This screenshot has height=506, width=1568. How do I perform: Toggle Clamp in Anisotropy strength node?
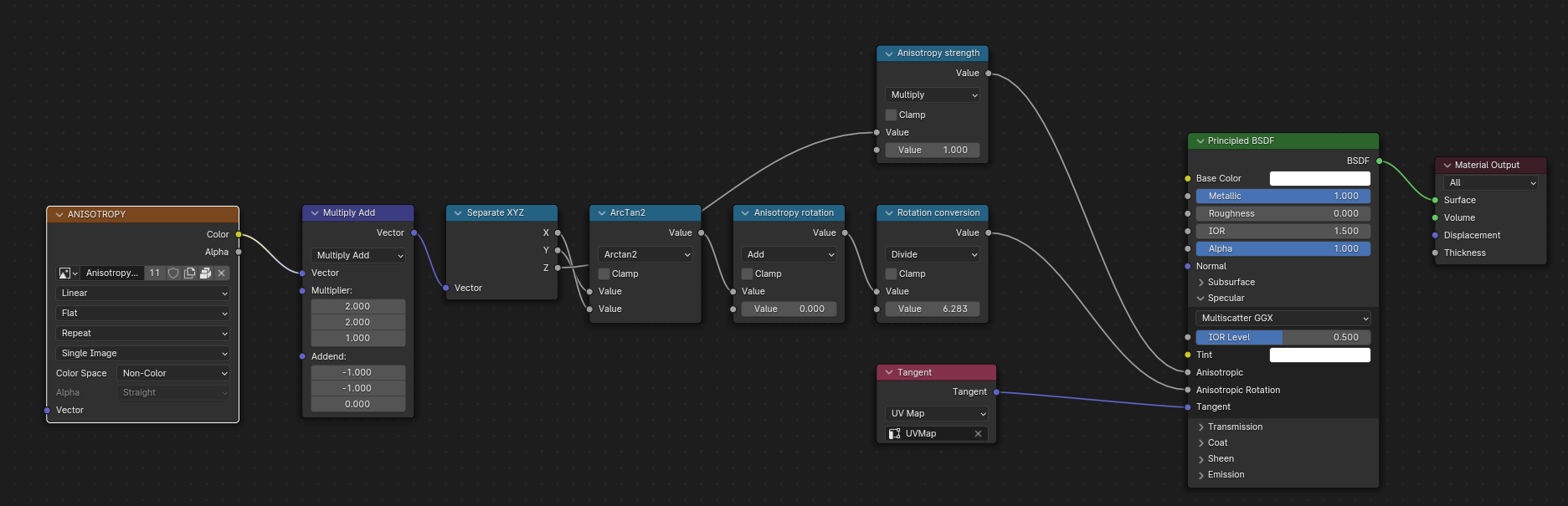[891, 115]
